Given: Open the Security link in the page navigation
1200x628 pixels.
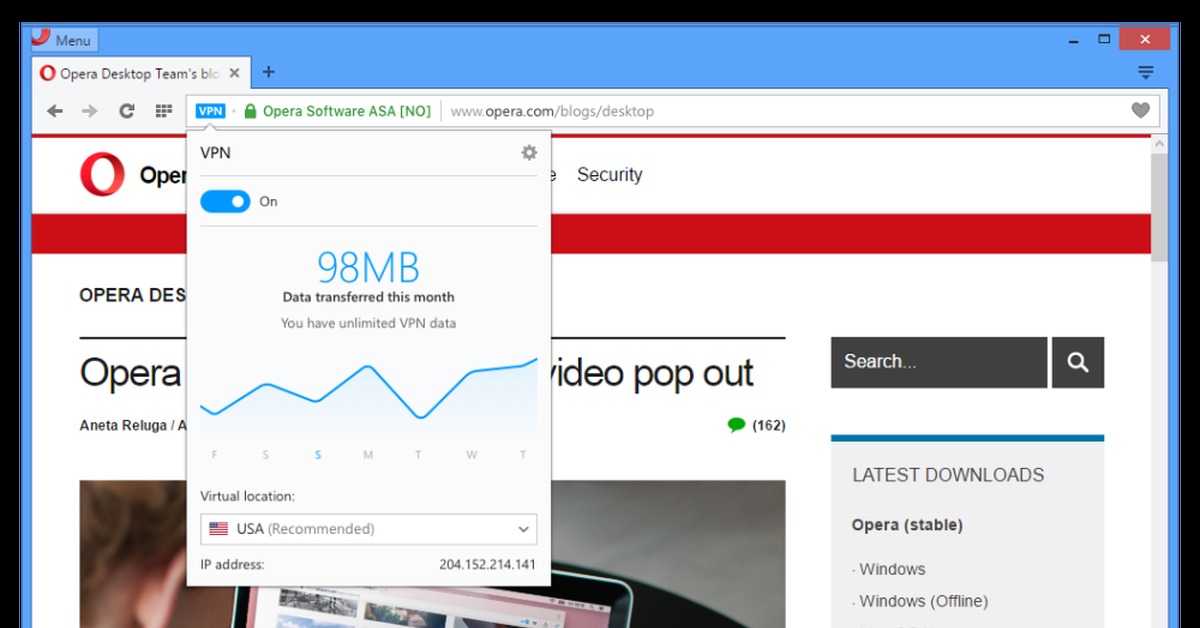Looking at the screenshot, I should 609,175.
